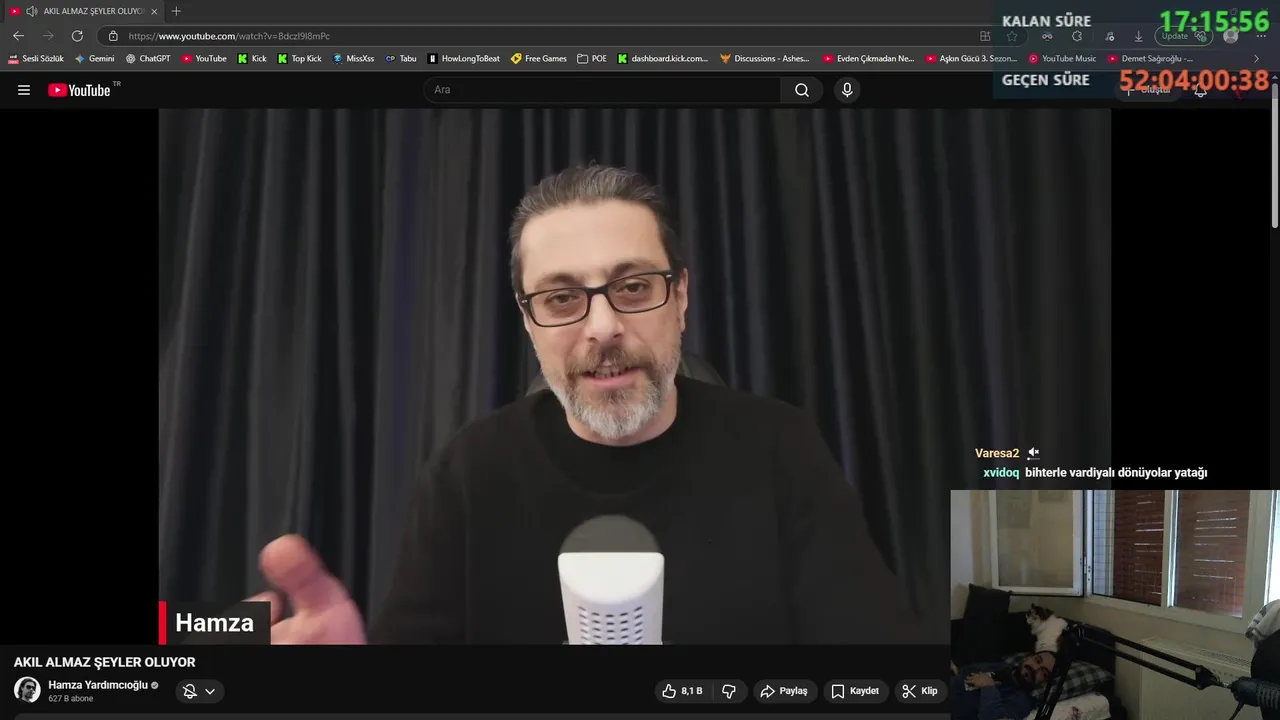This screenshot has height=720, width=1280.
Task: Open the Demet Sağıroğlu bookmark
Action: click(1150, 59)
